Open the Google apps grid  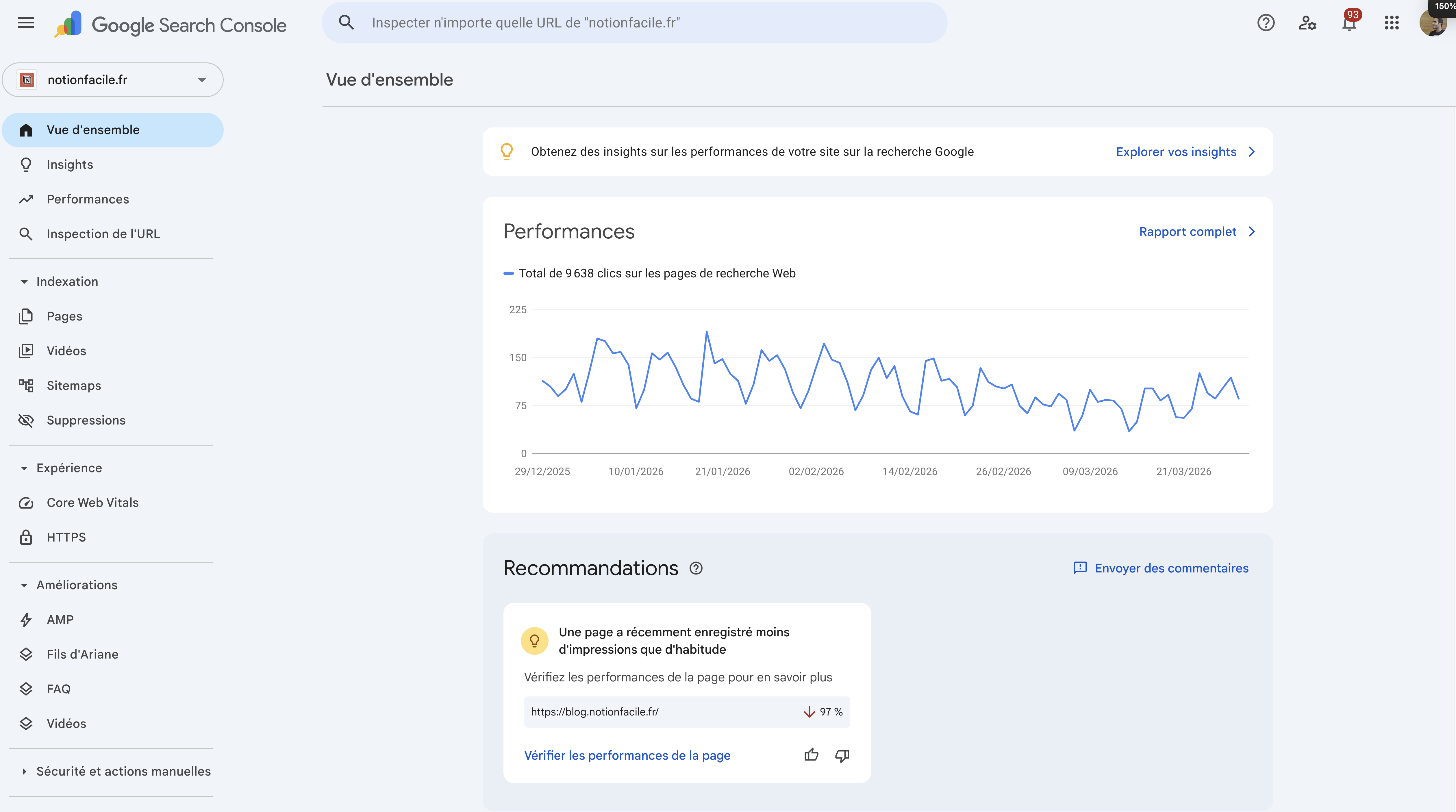(x=1392, y=23)
